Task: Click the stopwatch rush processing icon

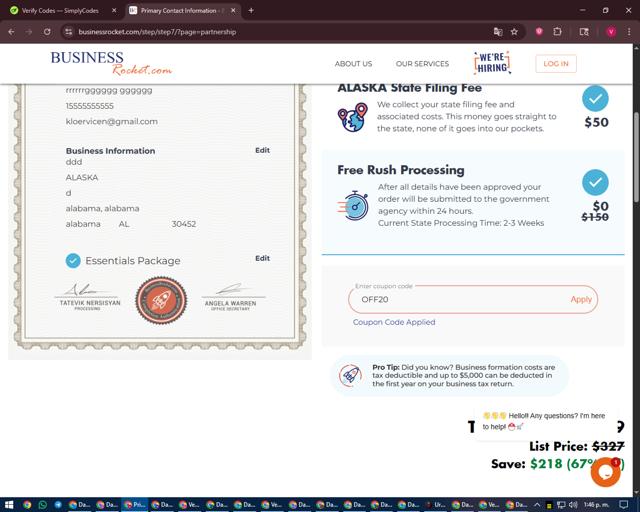Action: click(353, 205)
